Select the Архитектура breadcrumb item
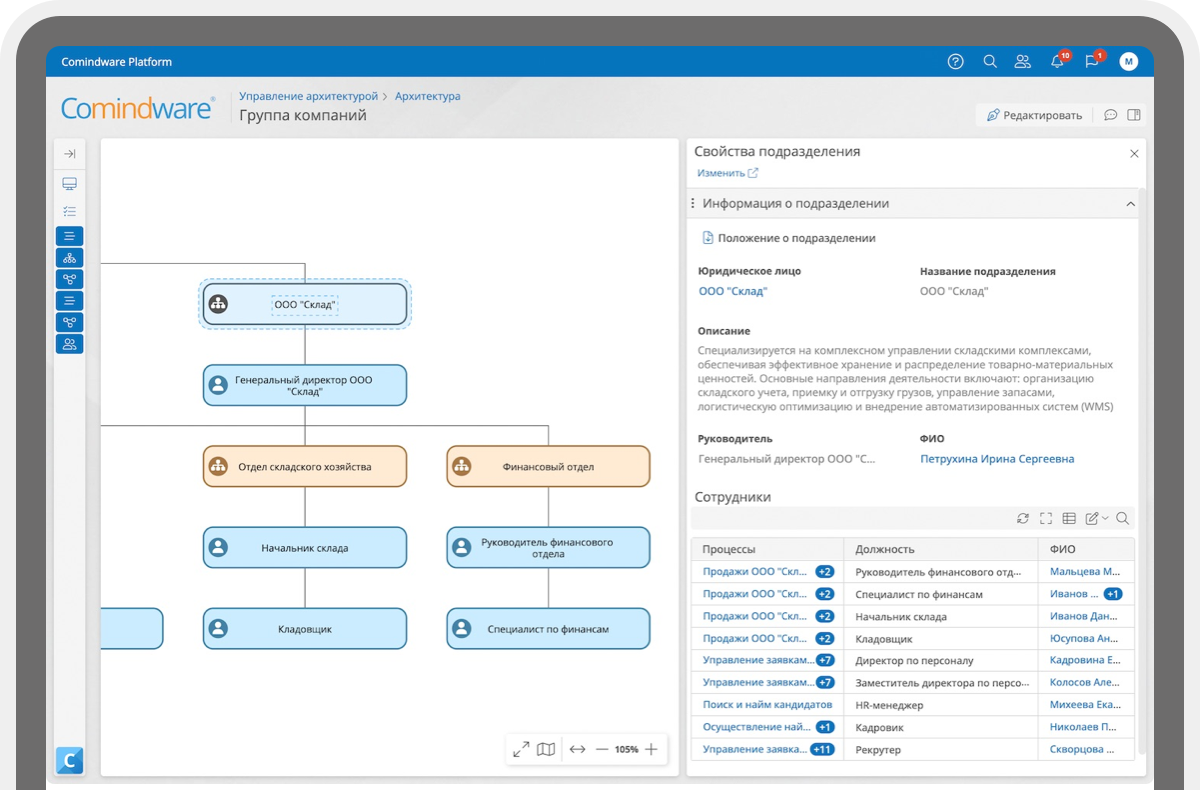 tap(427, 96)
